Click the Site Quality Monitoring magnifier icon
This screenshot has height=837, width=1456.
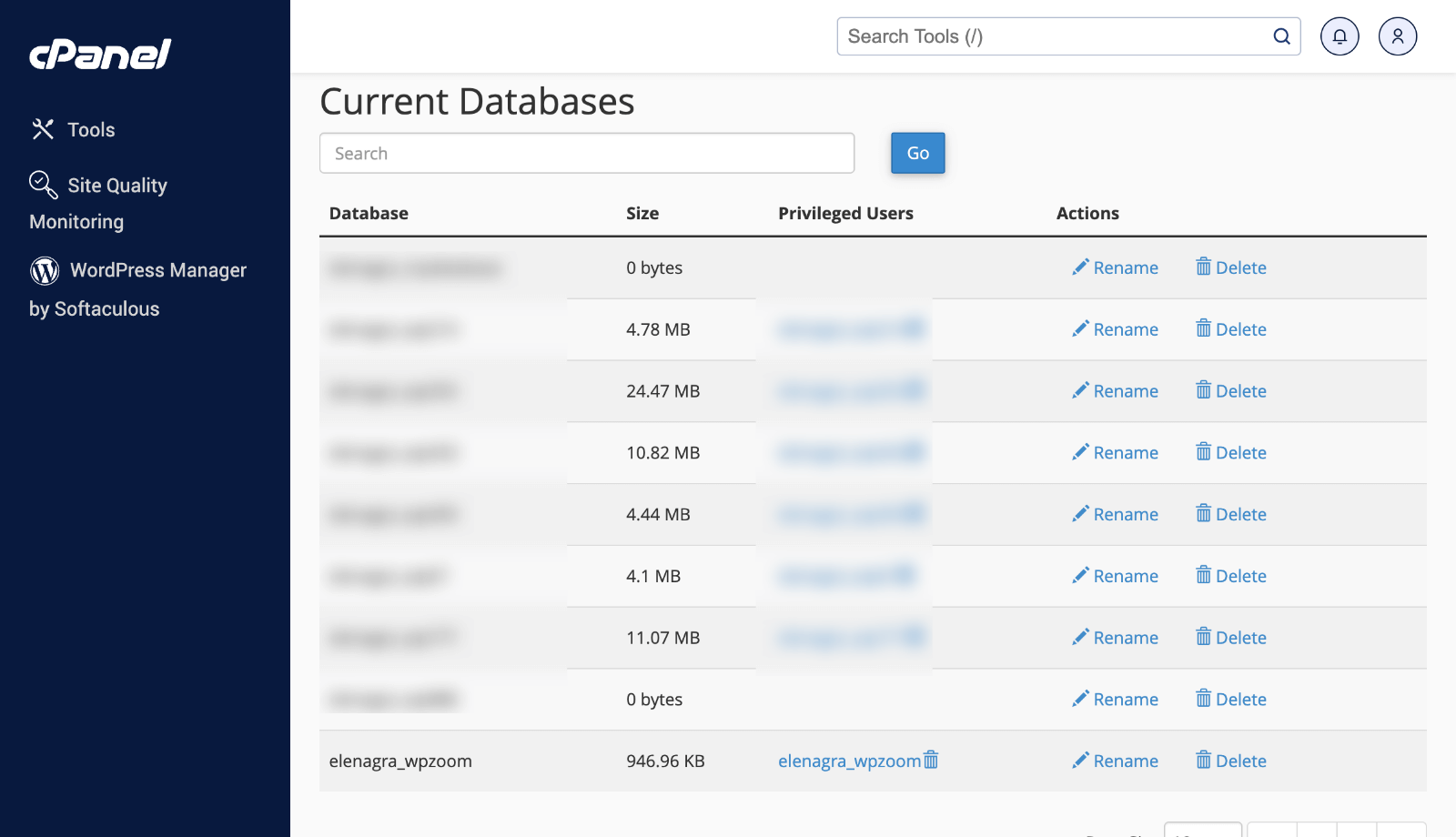[x=42, y=185]
